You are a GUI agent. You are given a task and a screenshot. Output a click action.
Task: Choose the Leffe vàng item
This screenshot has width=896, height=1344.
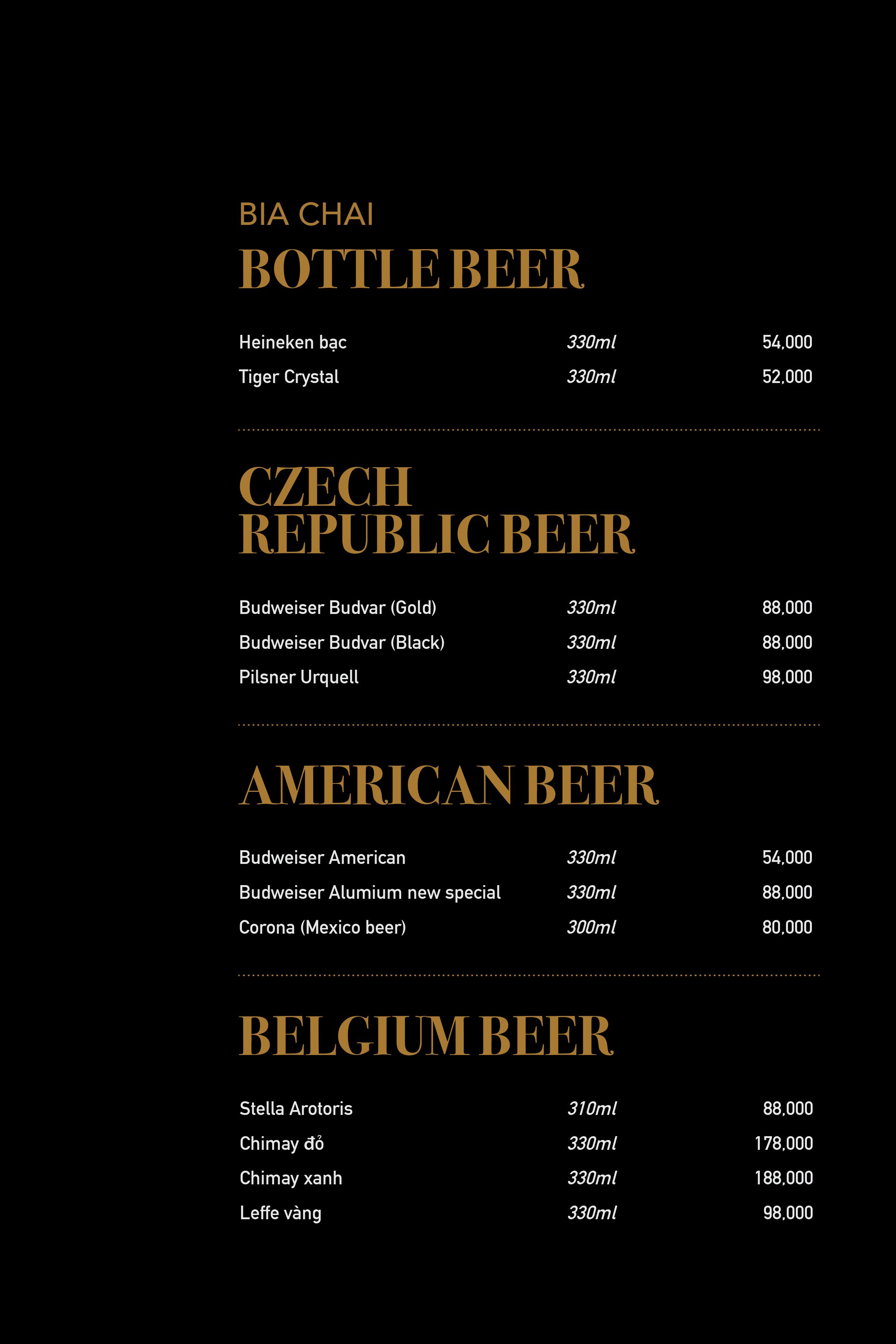(x=281, y=1212)
